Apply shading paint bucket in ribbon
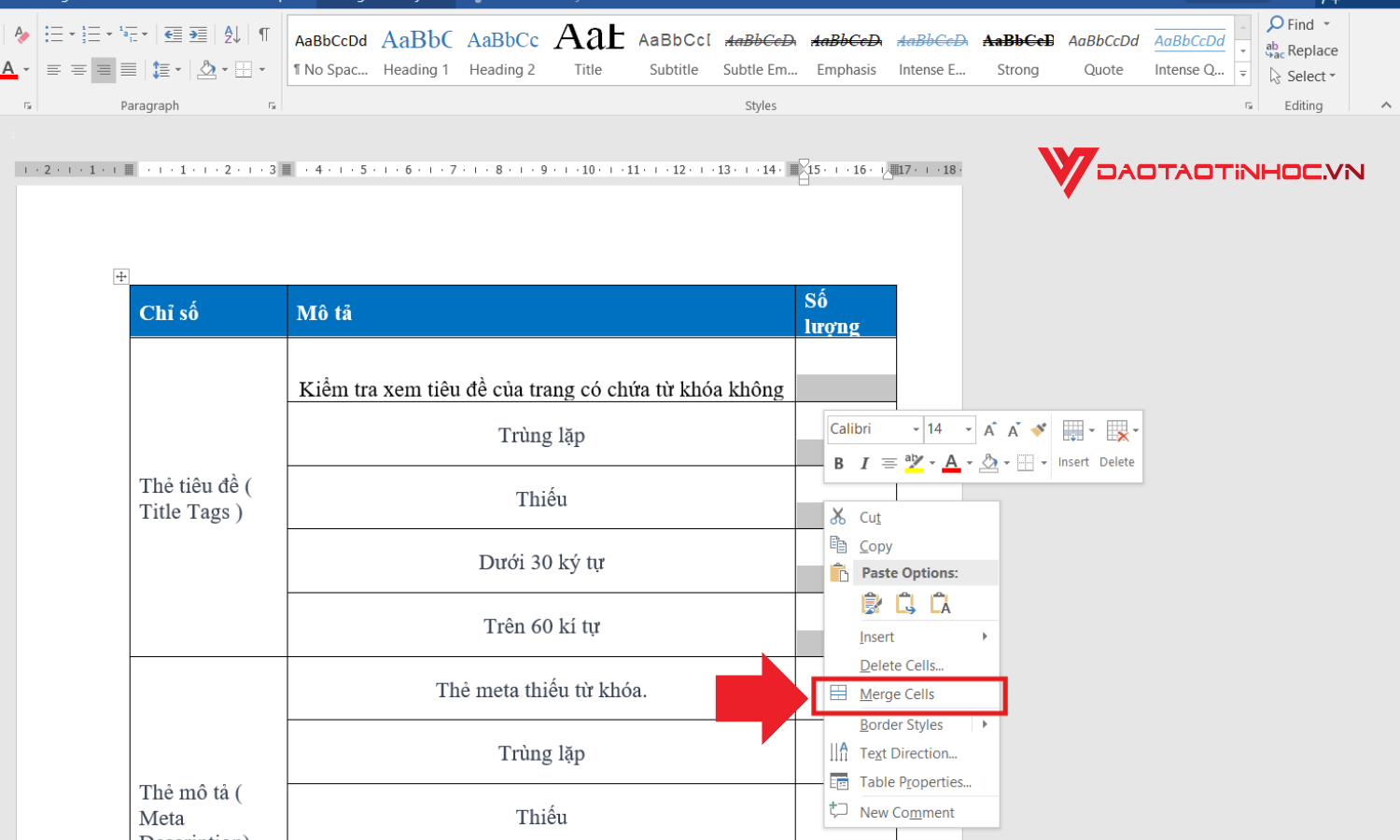 207,70
